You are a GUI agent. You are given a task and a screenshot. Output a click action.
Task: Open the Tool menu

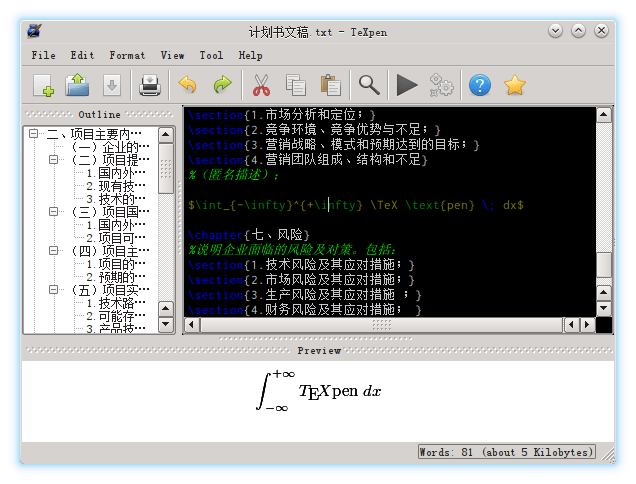coord(211,55)
